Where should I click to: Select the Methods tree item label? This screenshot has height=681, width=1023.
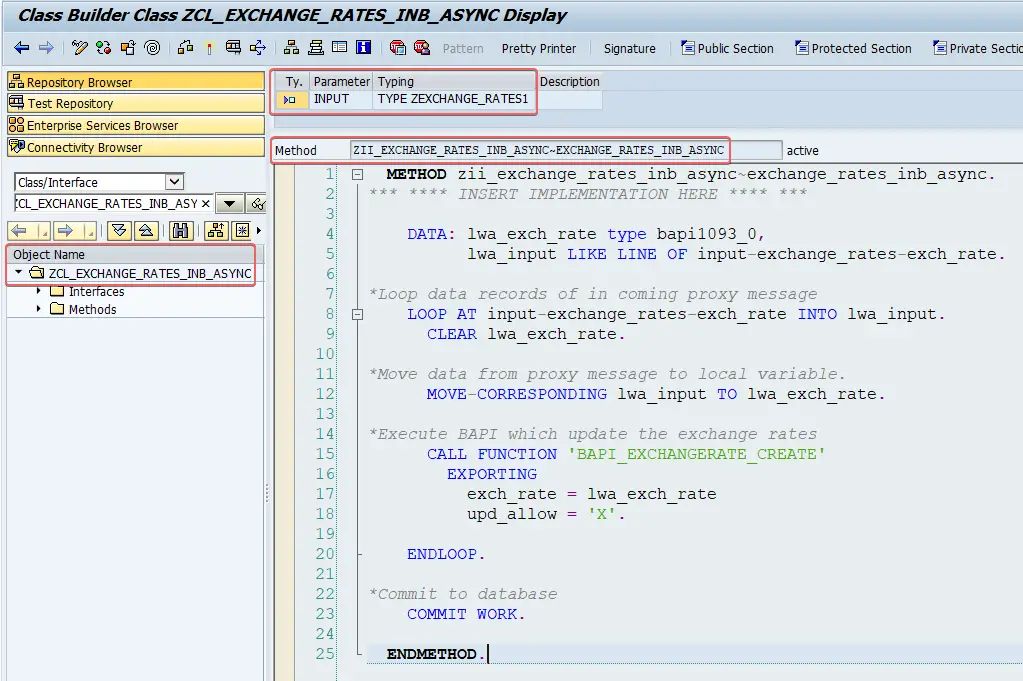tap(93, 309)
